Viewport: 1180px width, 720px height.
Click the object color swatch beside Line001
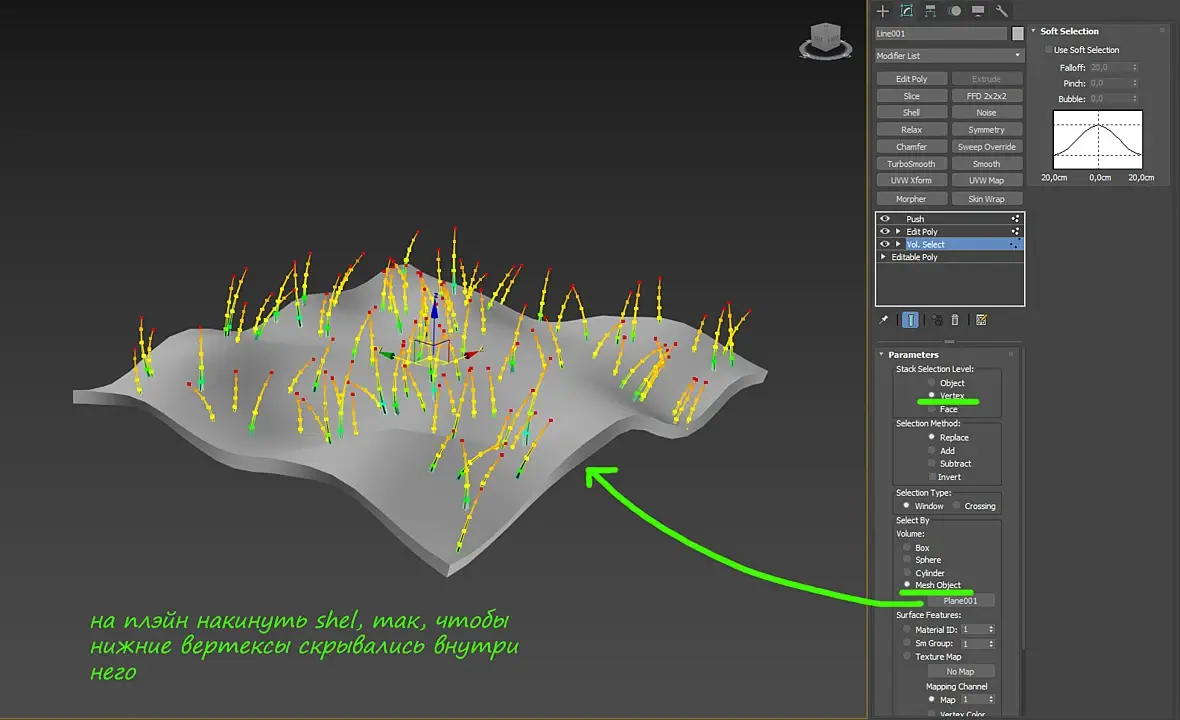coord(1018,34)
